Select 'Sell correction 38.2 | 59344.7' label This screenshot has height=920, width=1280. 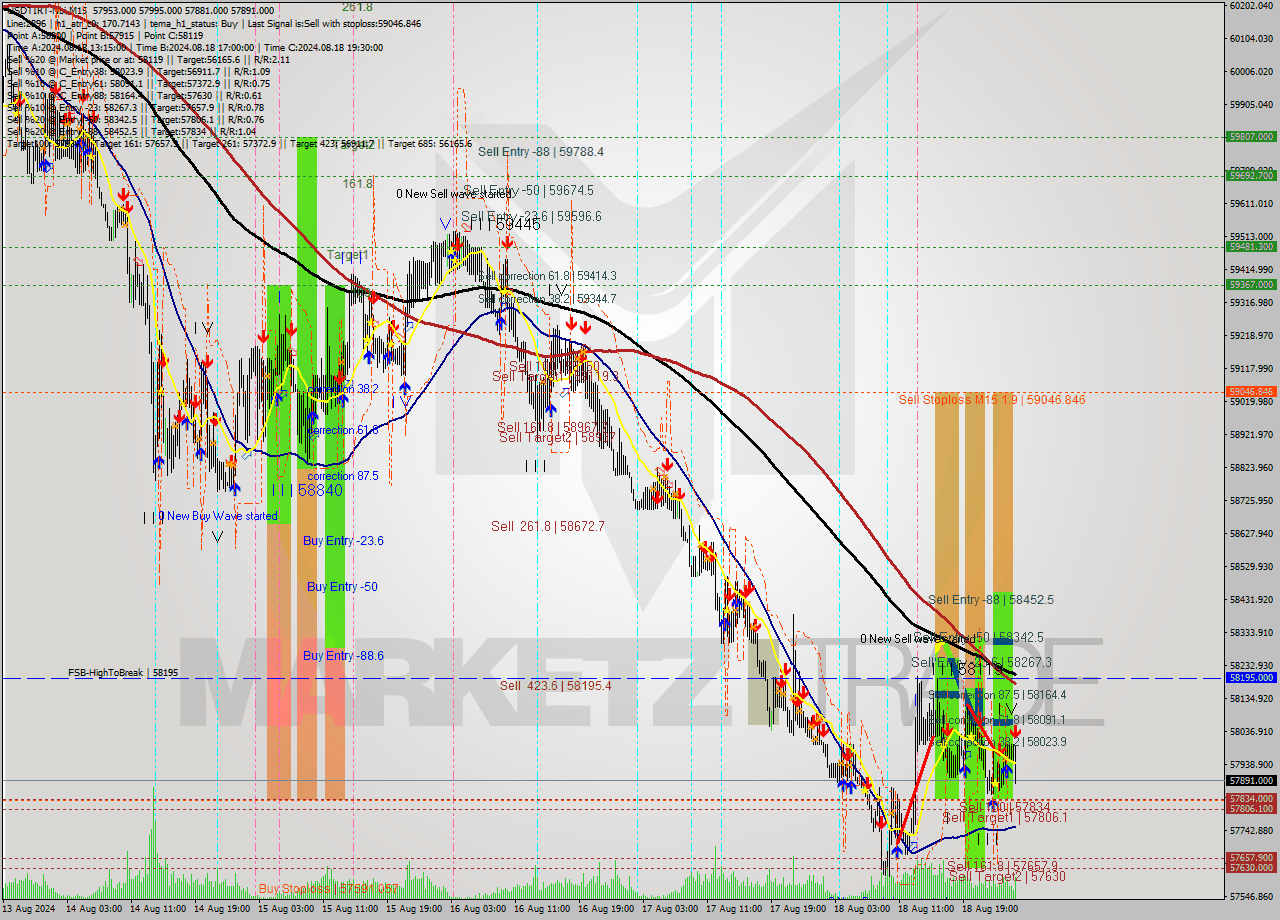pos(547,299)
